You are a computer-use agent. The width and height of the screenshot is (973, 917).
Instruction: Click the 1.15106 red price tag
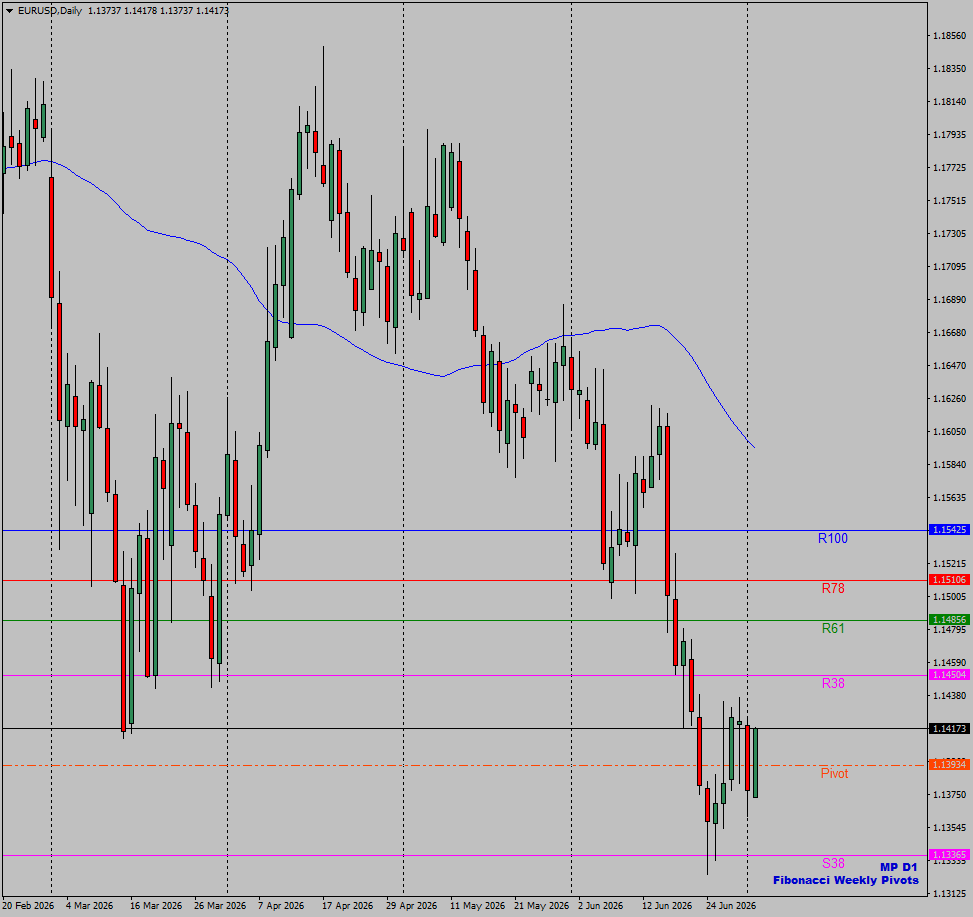(x=949, y=579)
